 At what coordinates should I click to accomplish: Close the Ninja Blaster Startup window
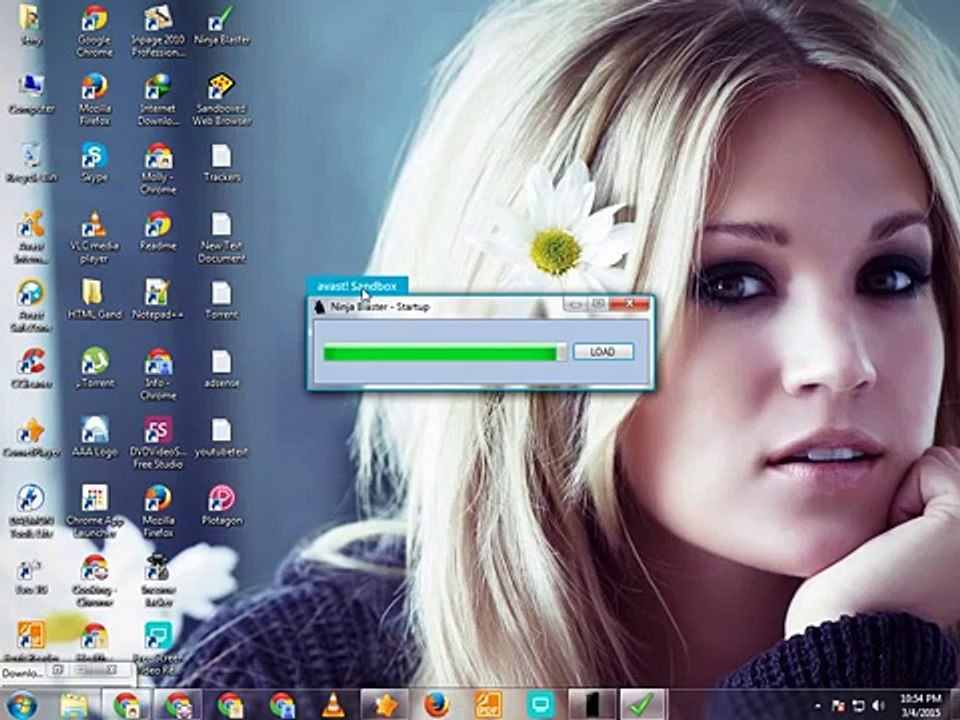tap(629, 304)
